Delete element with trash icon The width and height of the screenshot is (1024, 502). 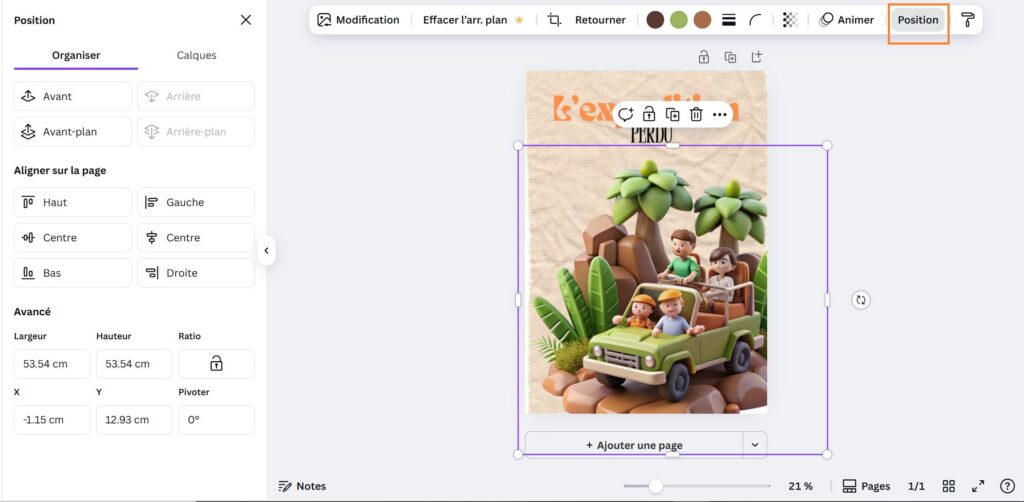pos(696,115)
